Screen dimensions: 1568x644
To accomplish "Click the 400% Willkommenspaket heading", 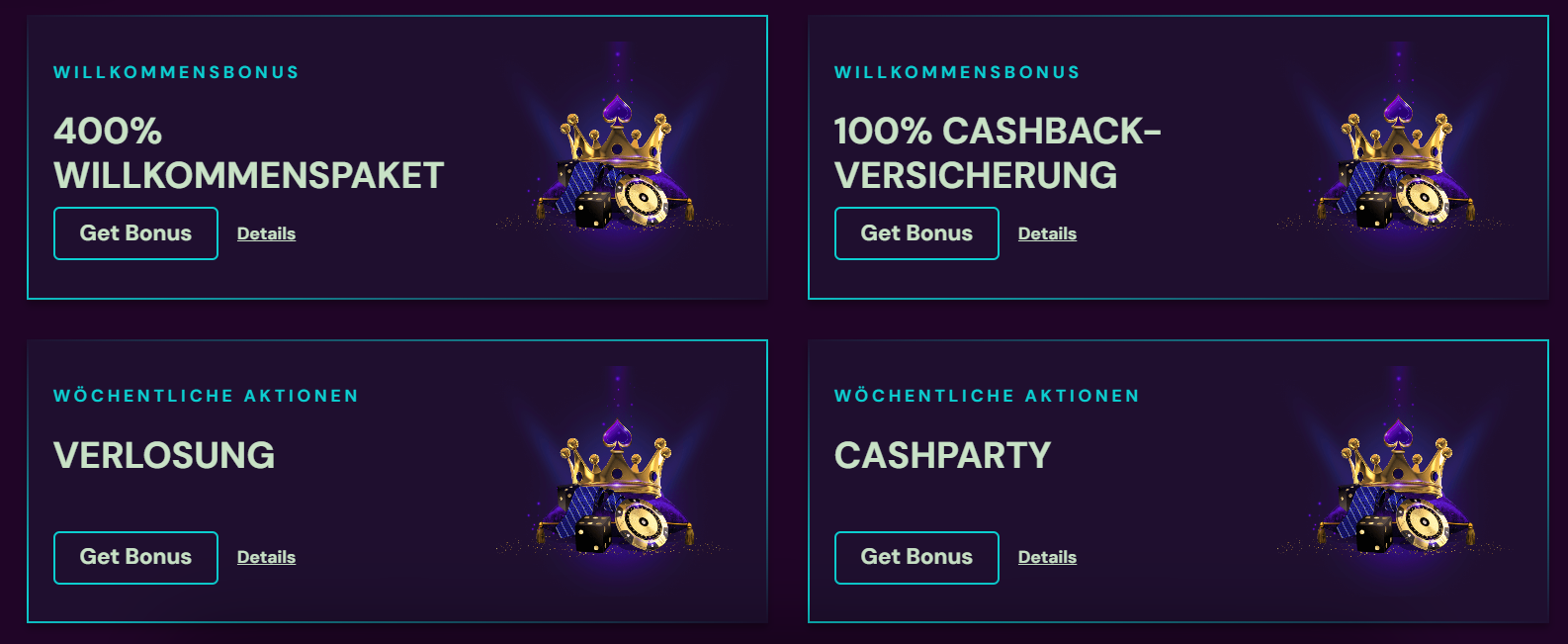I will (248, 153).
